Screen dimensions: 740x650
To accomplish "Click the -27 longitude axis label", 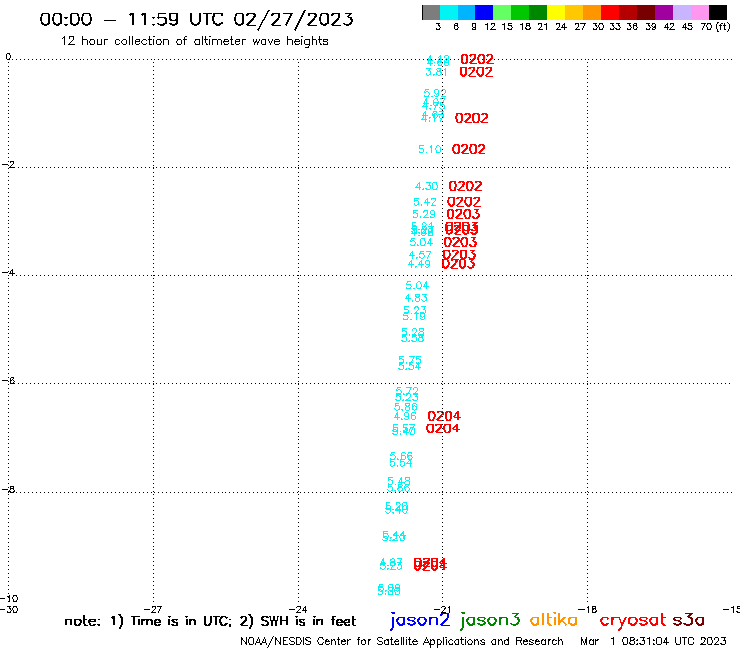I will pos(153,609).
